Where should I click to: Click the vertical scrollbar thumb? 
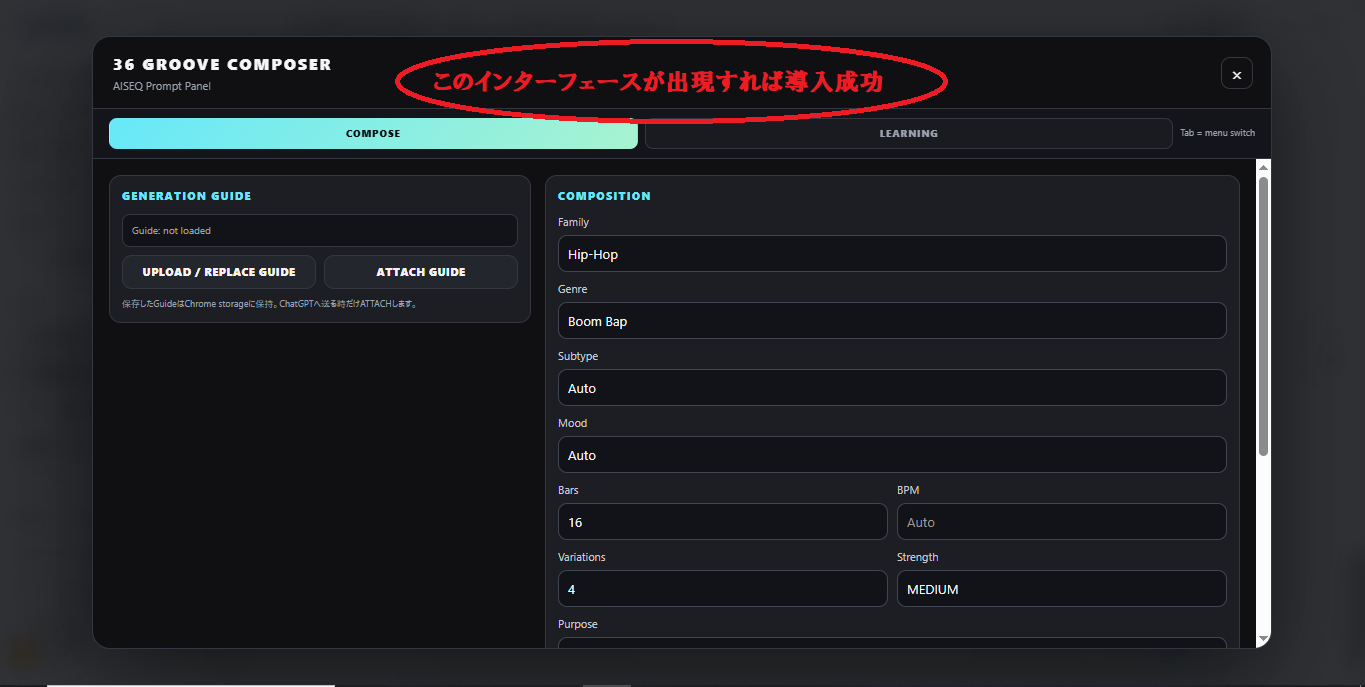point(1263,316)
